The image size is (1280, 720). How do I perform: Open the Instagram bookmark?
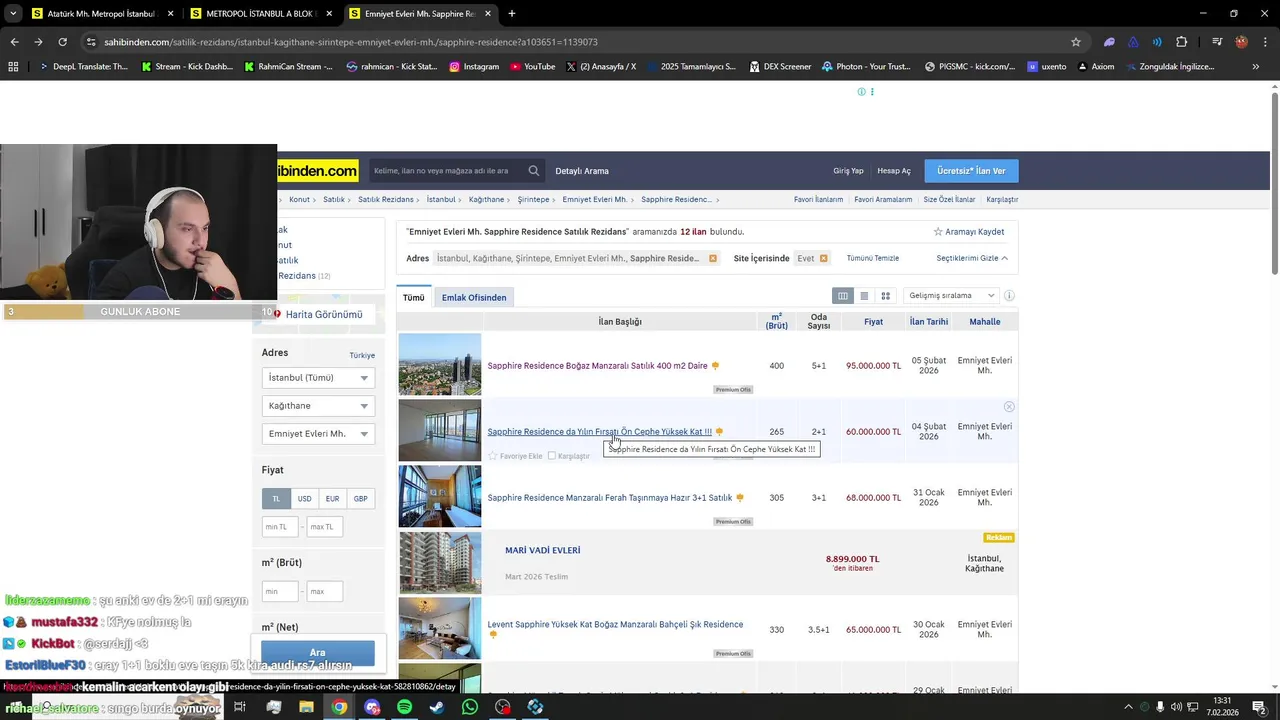point(474,67)
